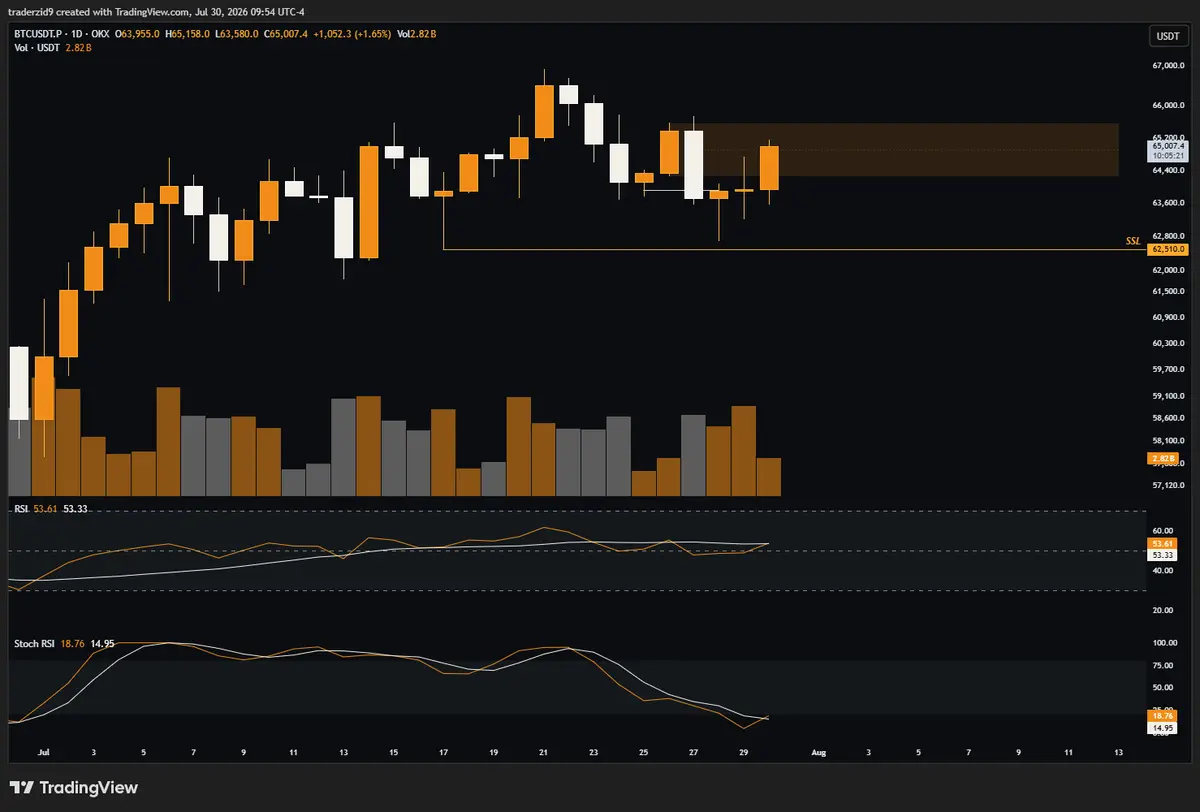1200x812 pixels.
Task: Click the 100.00 Stoch RSI scale label
Action: (x=1163, y=642)
